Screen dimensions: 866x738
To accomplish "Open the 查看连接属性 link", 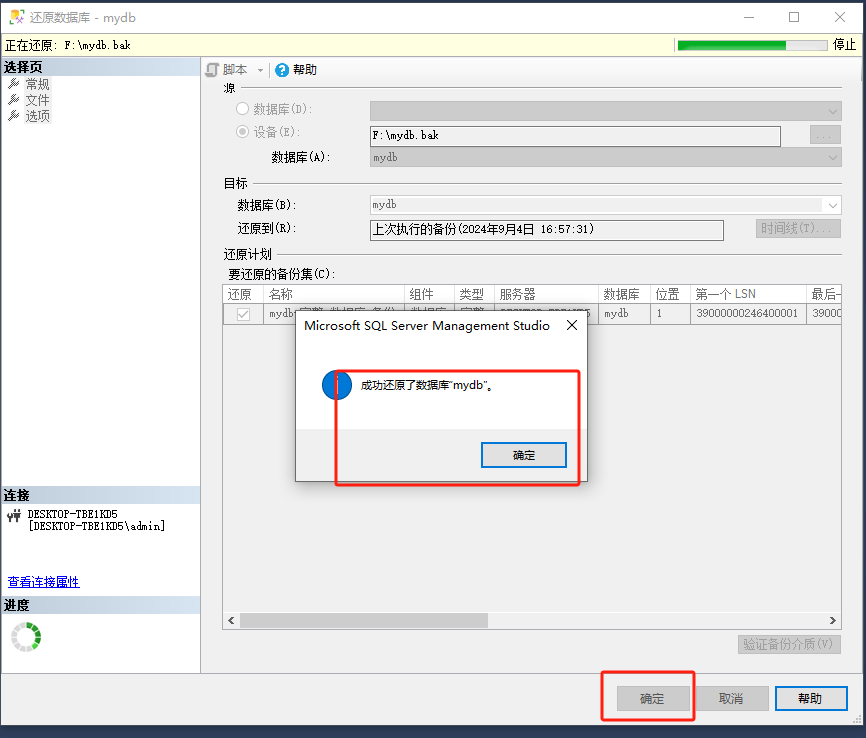I will click(44, 582).
